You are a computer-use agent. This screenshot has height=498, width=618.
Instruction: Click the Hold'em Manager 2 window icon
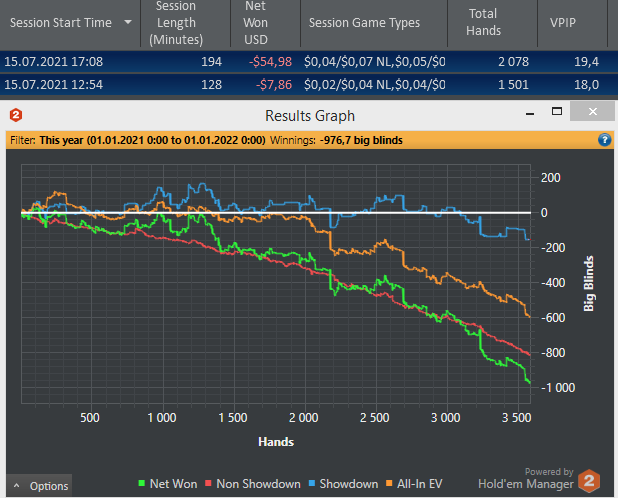[16, 115]
